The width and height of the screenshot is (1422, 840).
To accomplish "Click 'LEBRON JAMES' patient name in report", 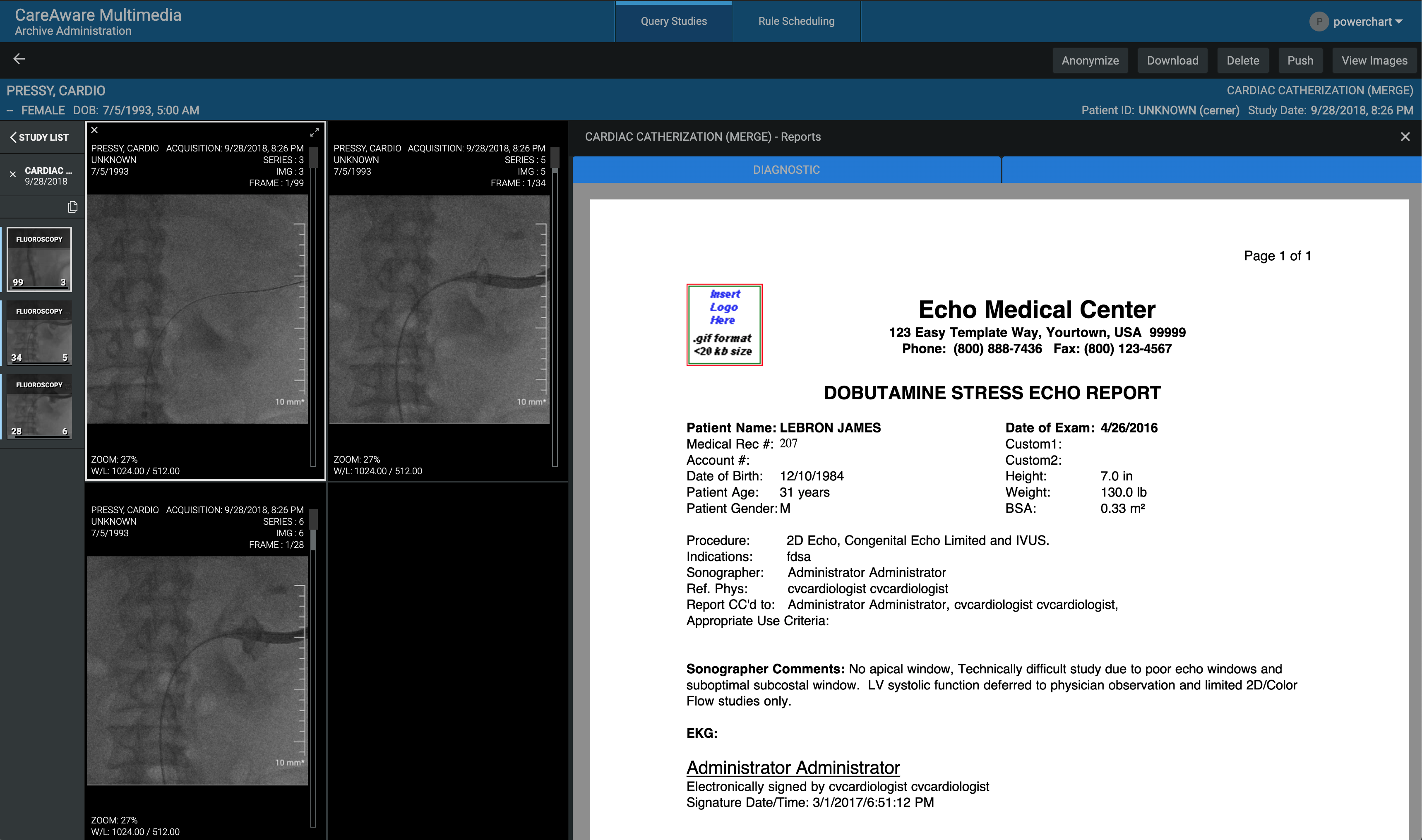I will pos(830,428).
